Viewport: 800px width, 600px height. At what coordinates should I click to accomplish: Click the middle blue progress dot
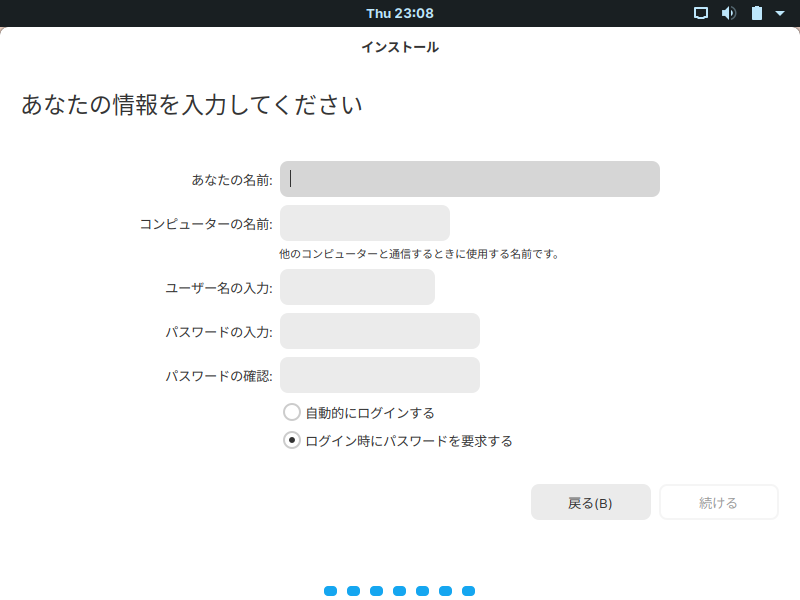[399, 591]
